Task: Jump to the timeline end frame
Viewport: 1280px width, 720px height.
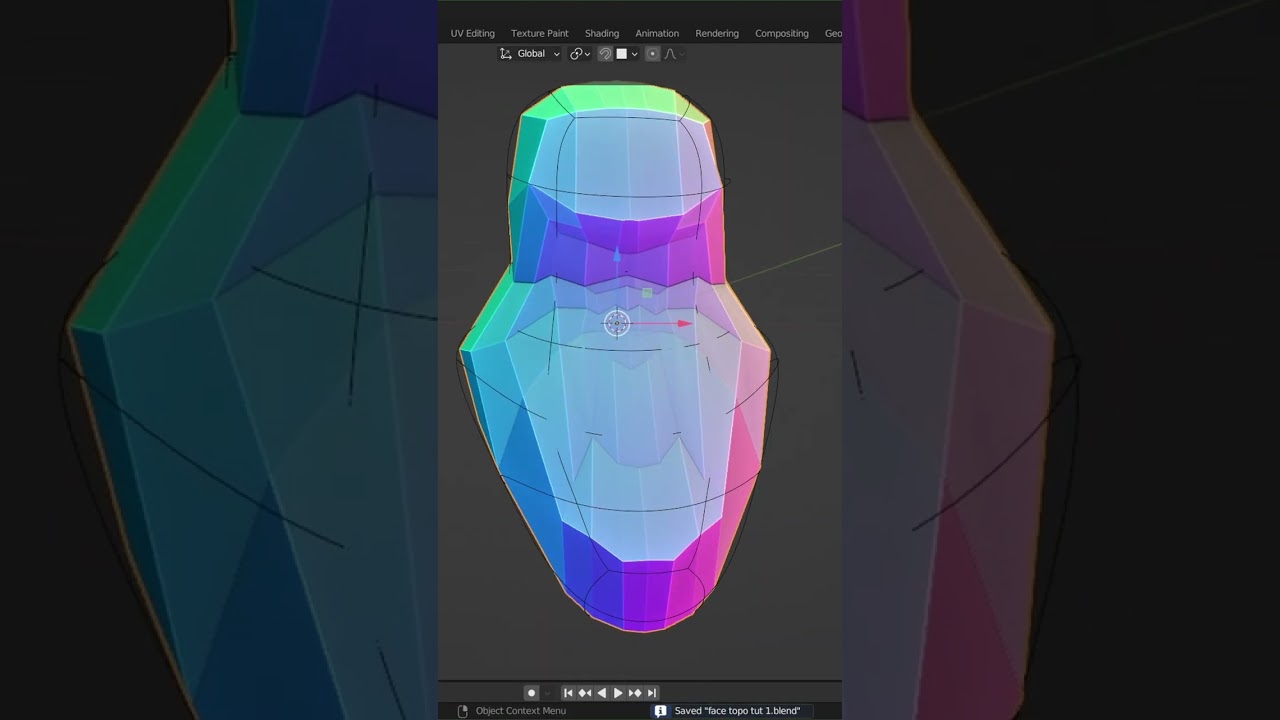Action: point(652,693)
